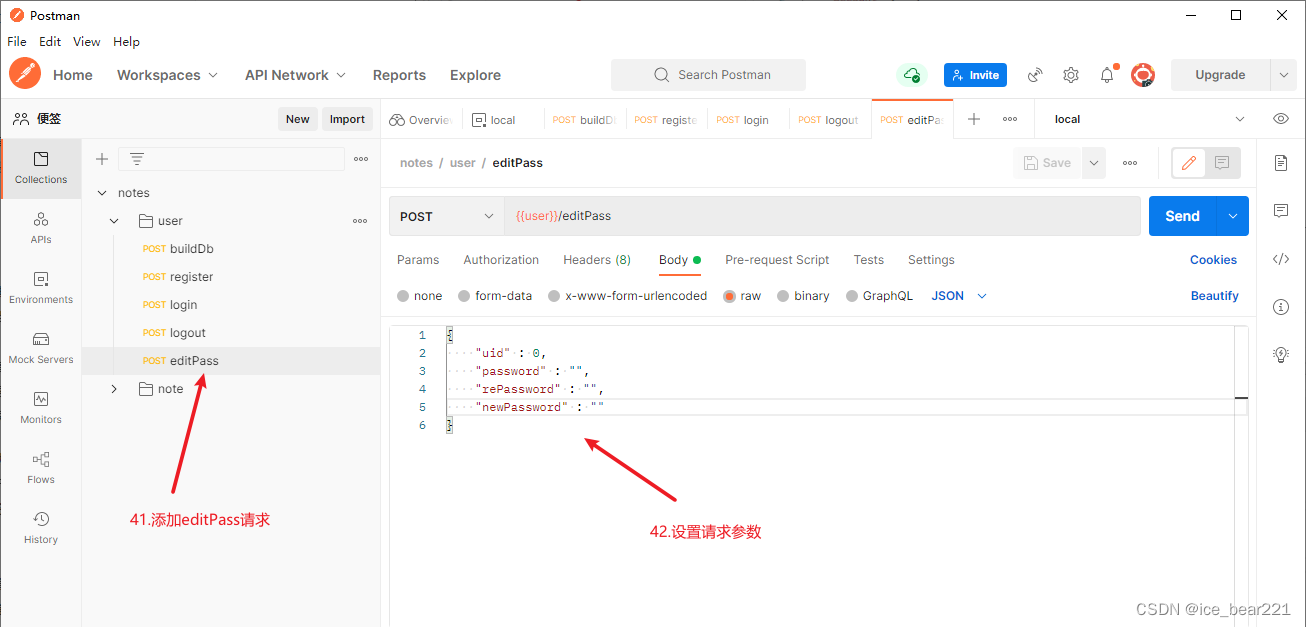Open the Help menu

(x=126, y=42)
